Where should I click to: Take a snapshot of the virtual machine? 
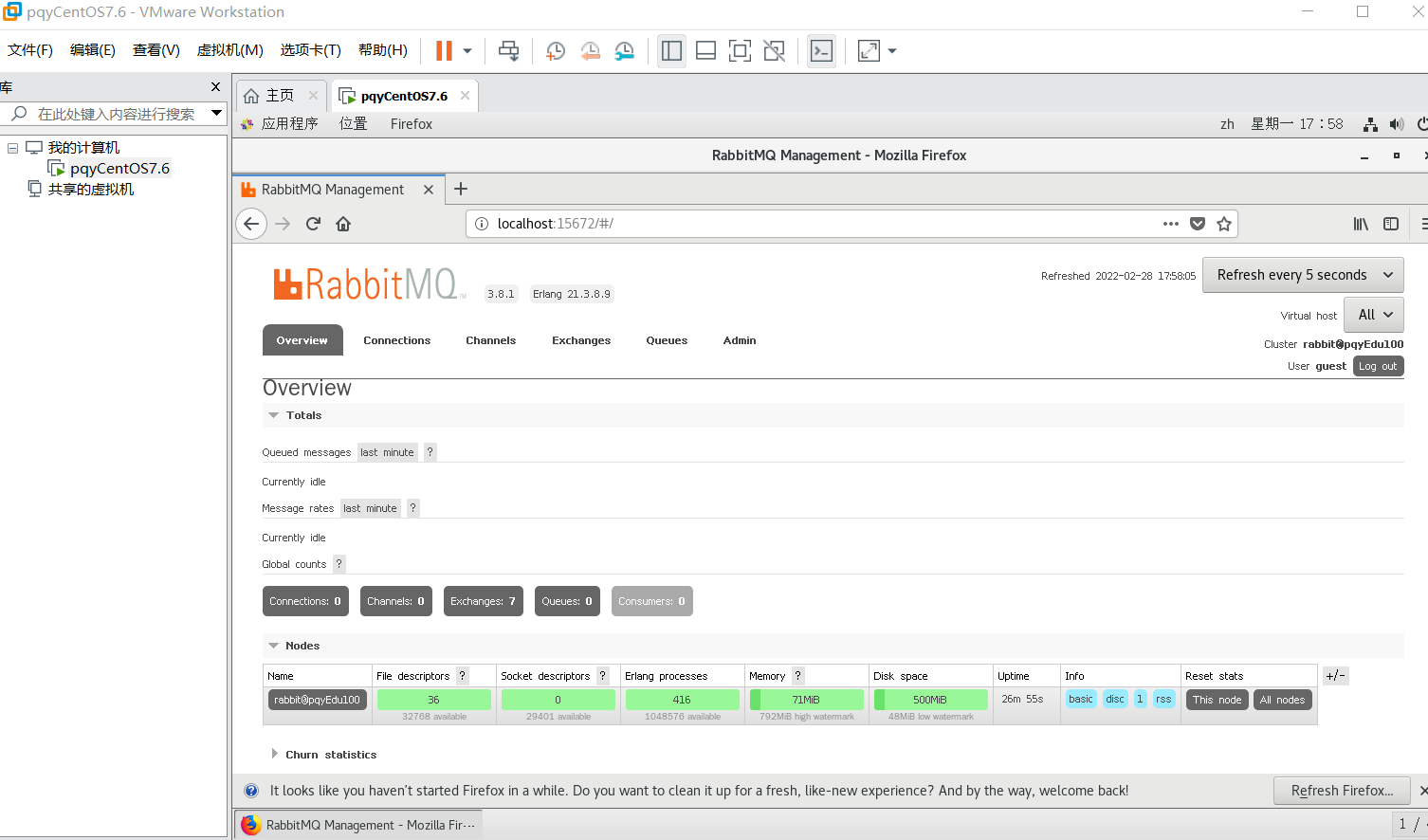(556, 51)
